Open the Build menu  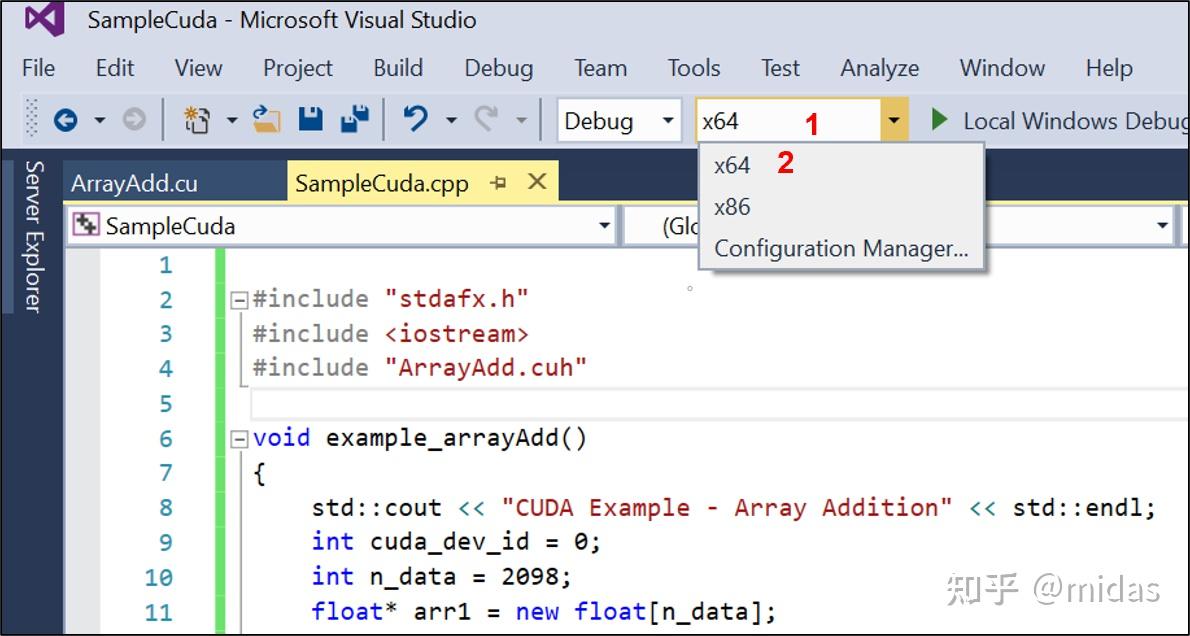tap(397, 68)
